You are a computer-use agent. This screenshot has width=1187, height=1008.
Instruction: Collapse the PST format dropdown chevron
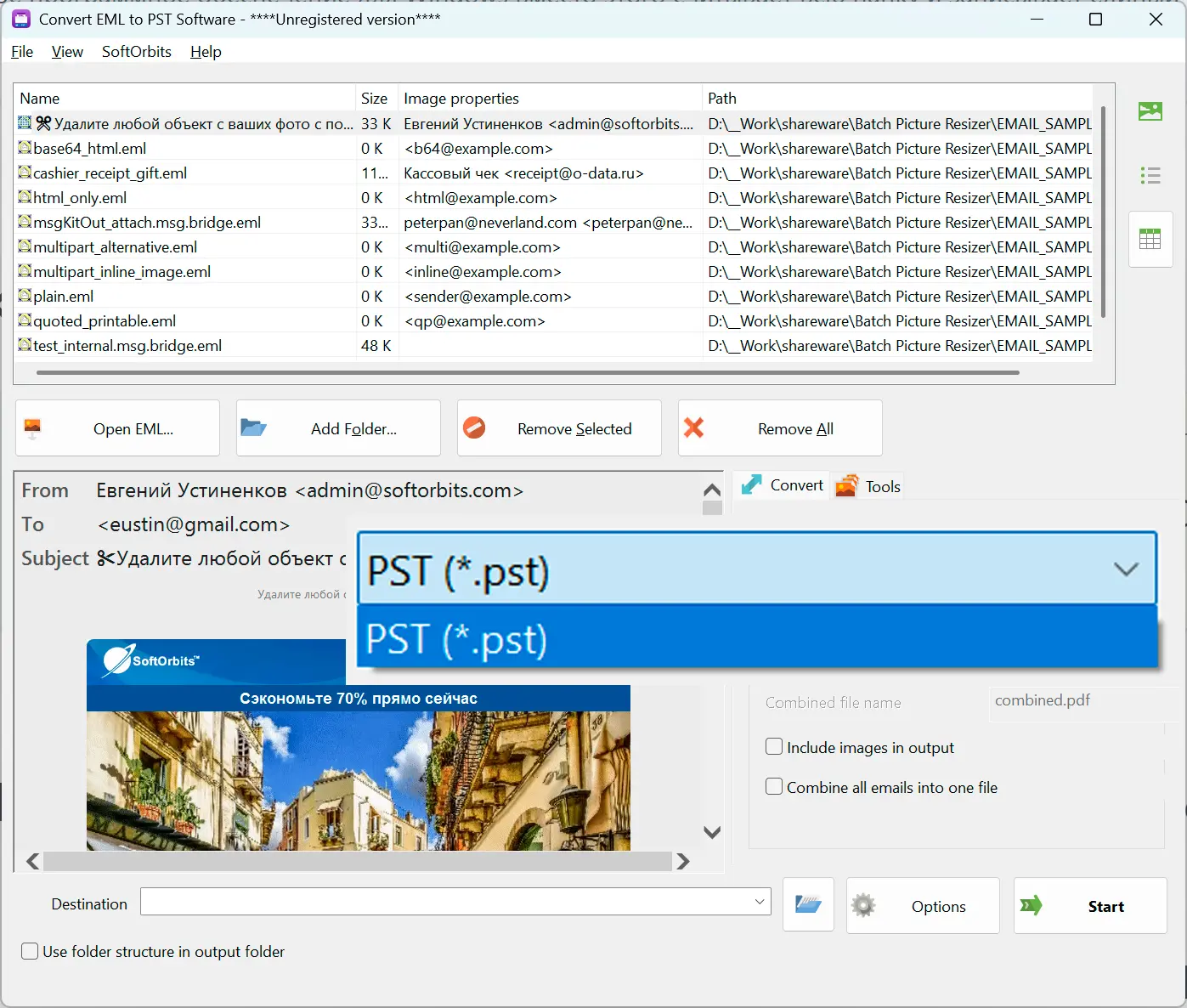(x=1126, y=569)
